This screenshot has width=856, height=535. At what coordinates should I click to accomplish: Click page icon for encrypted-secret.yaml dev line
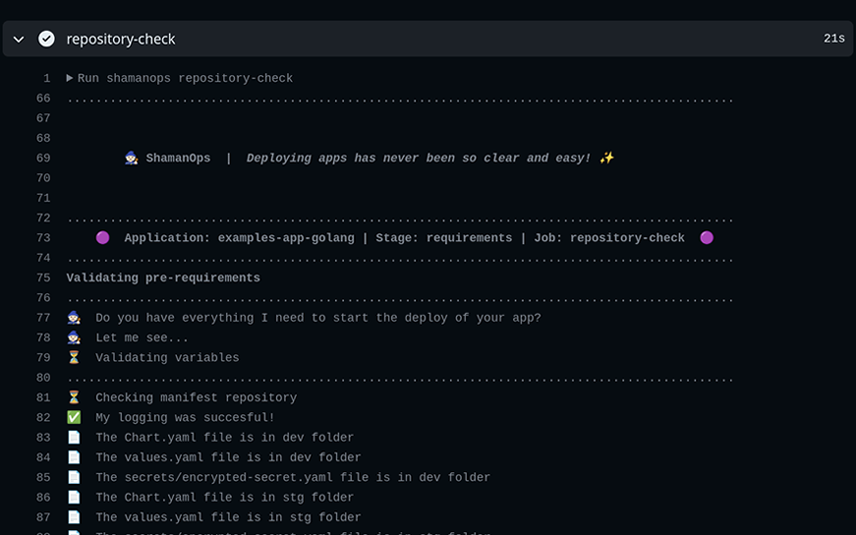pyautogui.click(x=74, y=477)
